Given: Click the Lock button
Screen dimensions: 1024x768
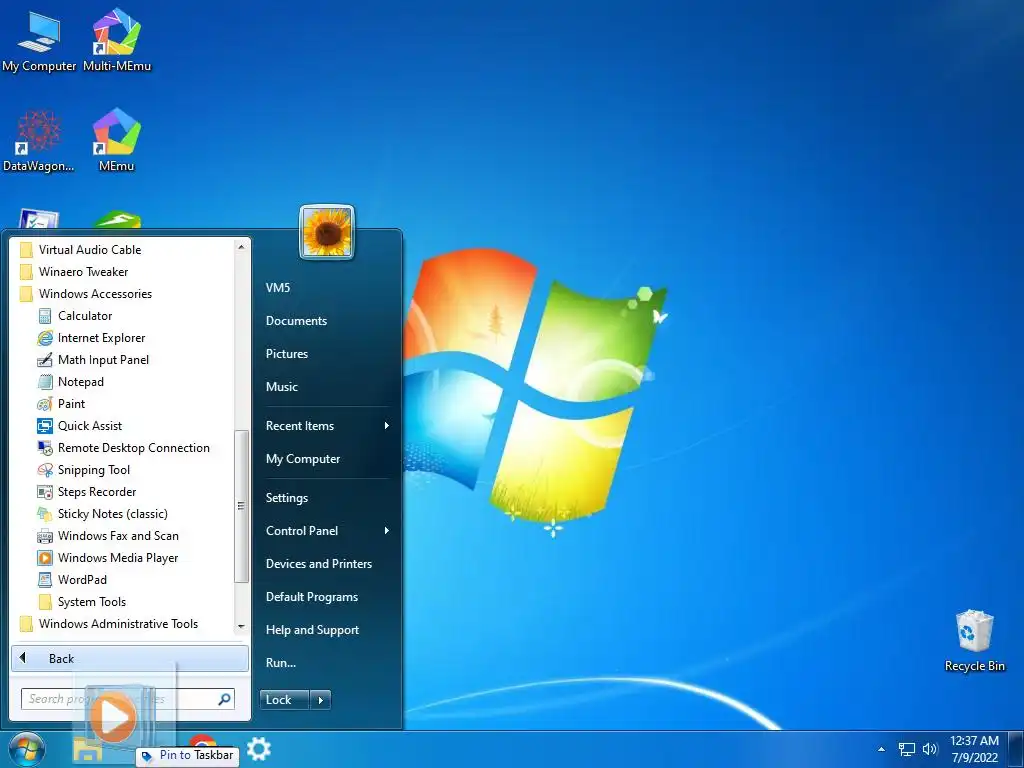Looking at the screenshot, I should click(284, 700).
